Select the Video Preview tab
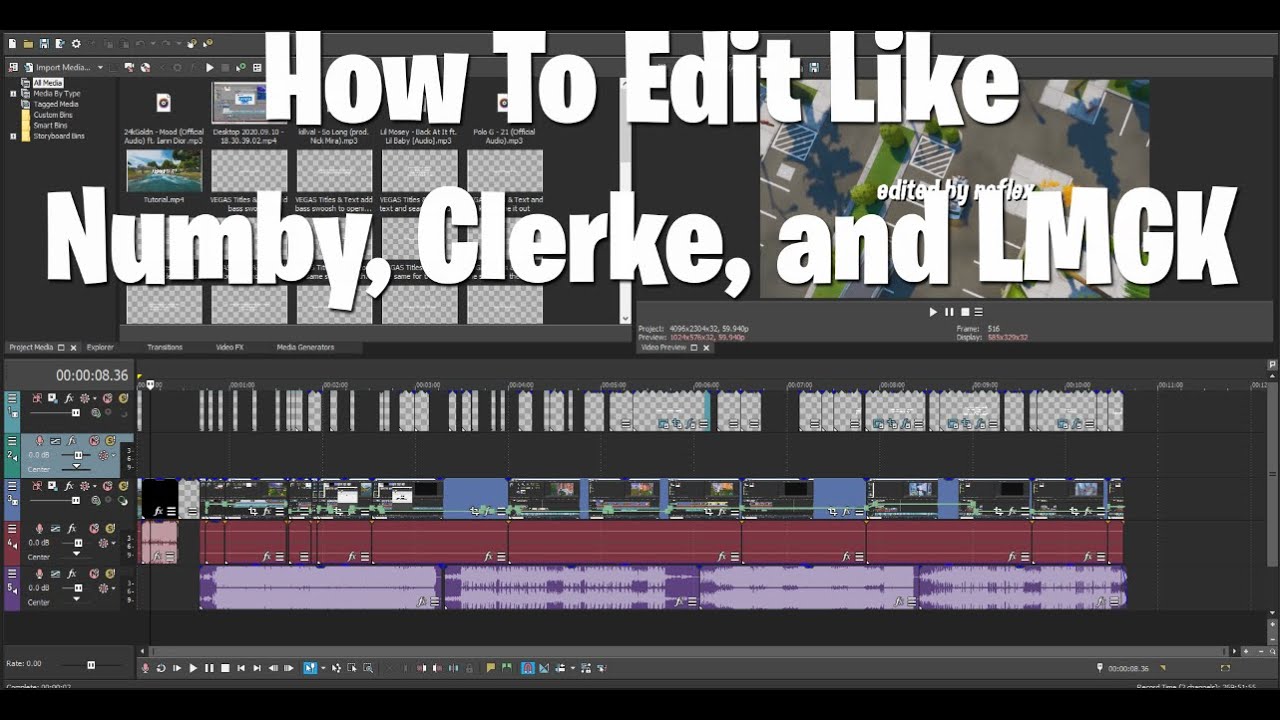This screenshot has height=720, width=1280. [x=664, y=347]
